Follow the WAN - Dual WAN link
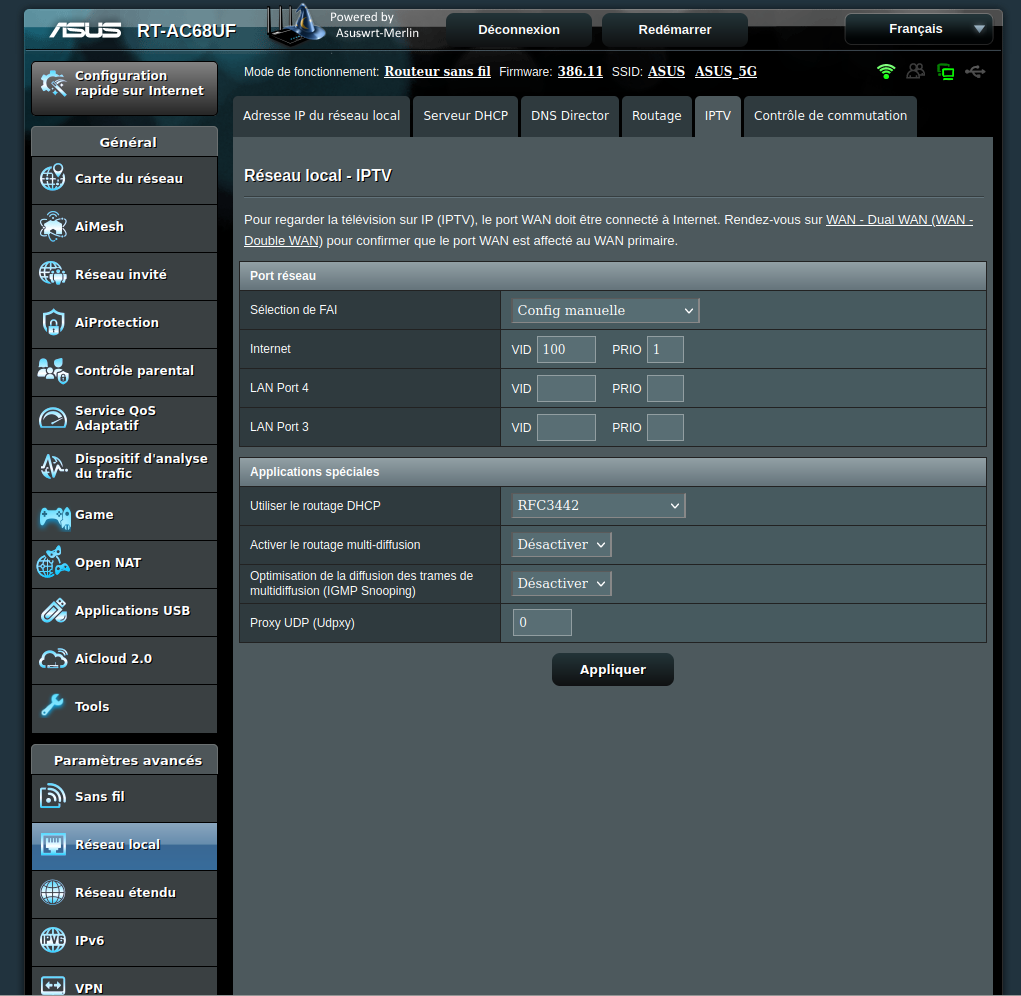Viewport: 1021px width, 996px height. pyautogui.click(x=899, y=220)
